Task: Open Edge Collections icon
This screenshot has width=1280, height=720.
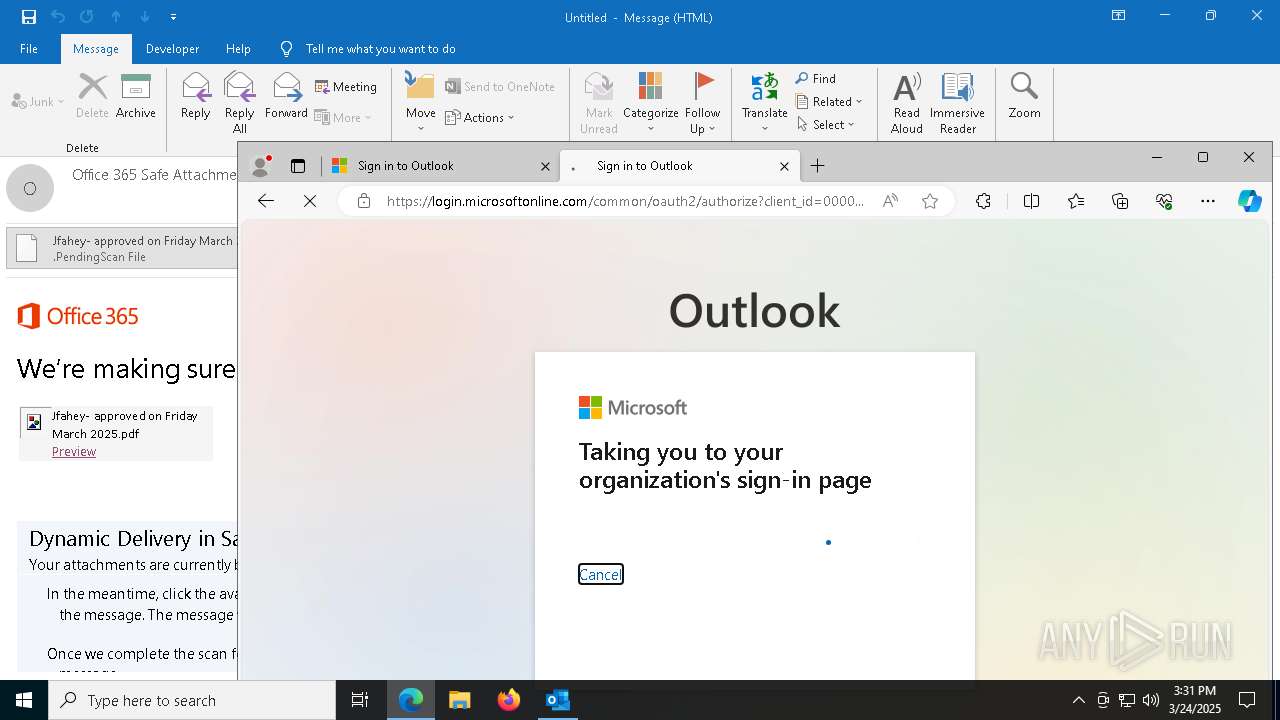Action: pos(1120,201)
